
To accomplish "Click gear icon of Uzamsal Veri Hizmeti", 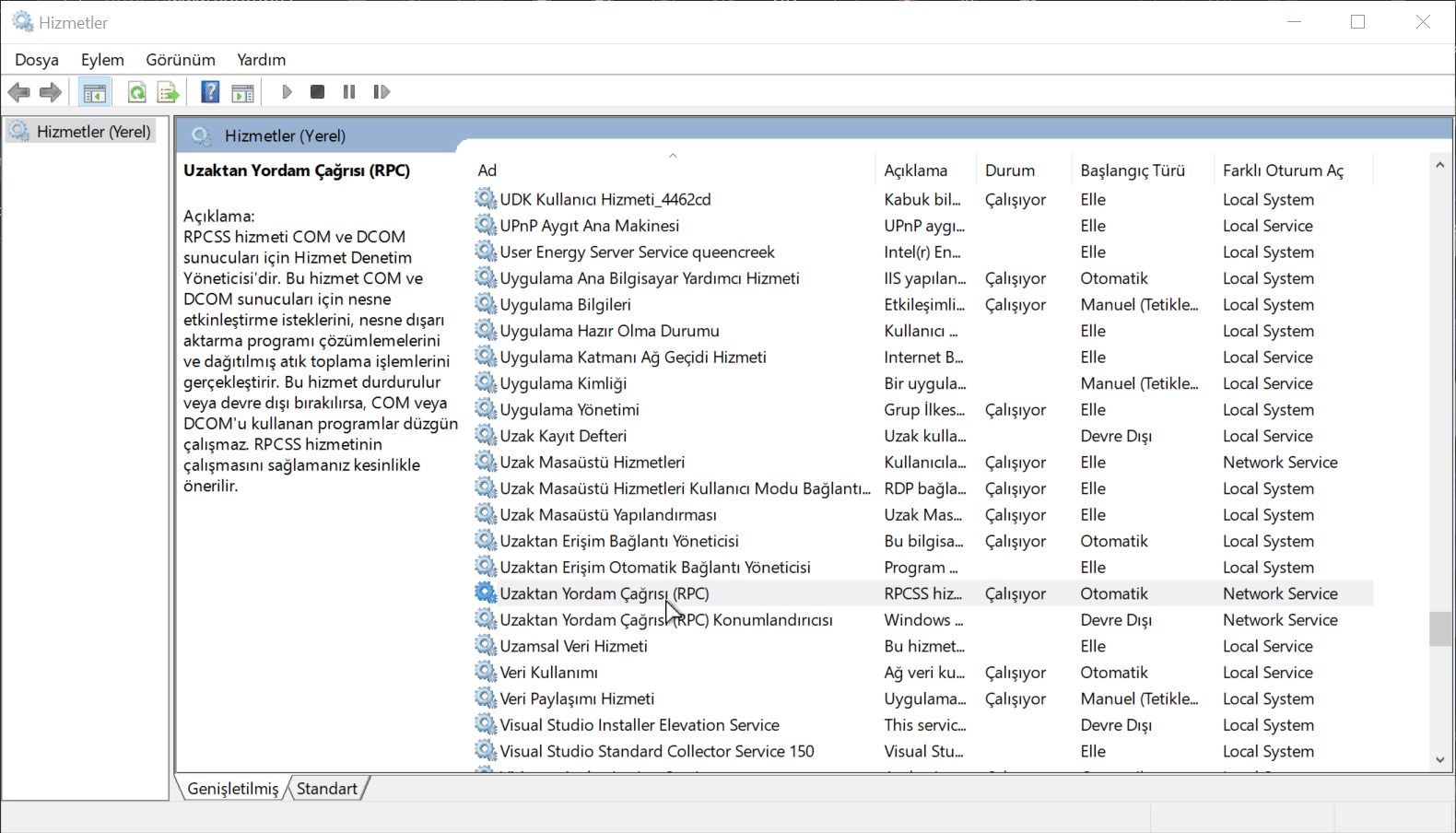I will [486, 645].
